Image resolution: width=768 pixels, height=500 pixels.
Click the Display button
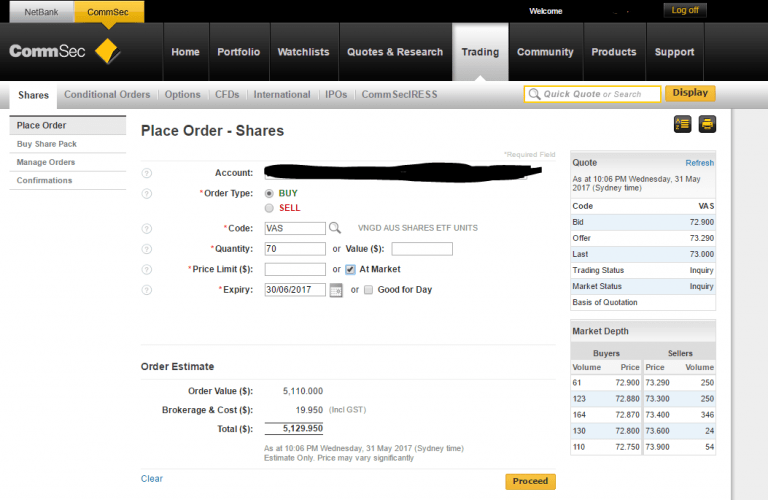[690, 93]
